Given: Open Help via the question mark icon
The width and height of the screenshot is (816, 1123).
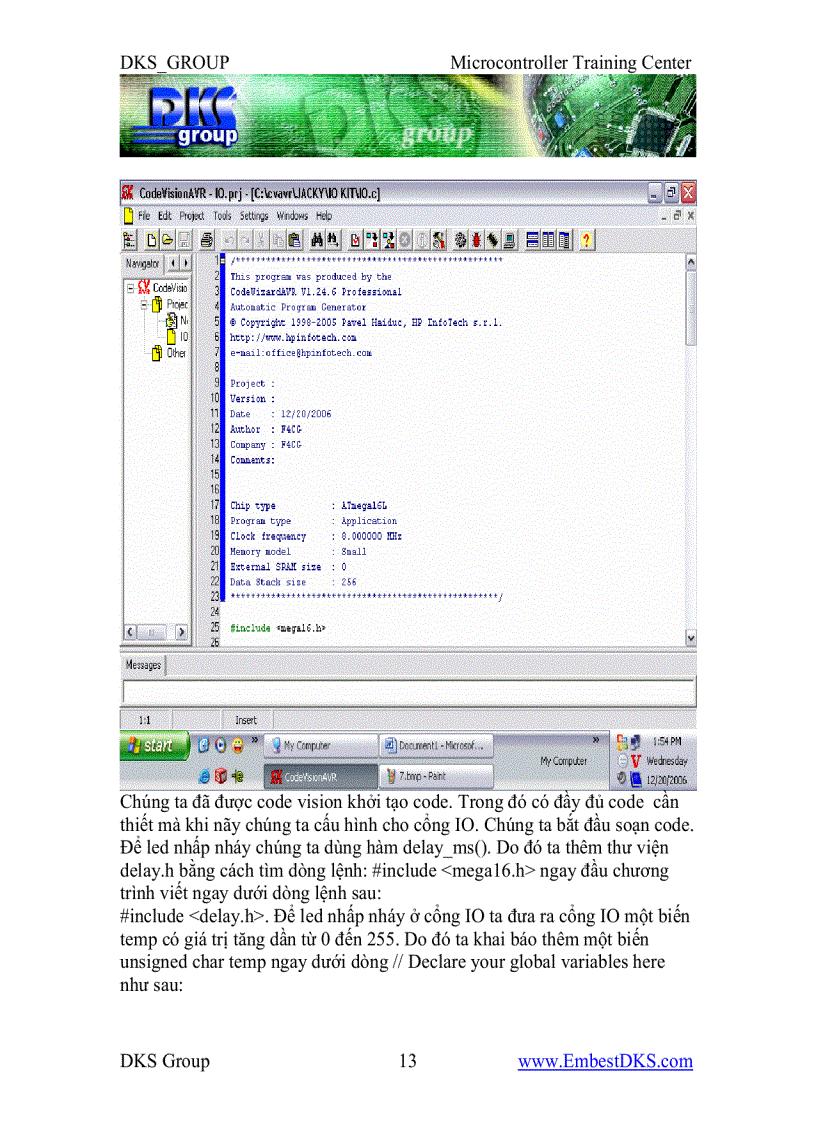Looking at the screenshot, I should (585, 240).
